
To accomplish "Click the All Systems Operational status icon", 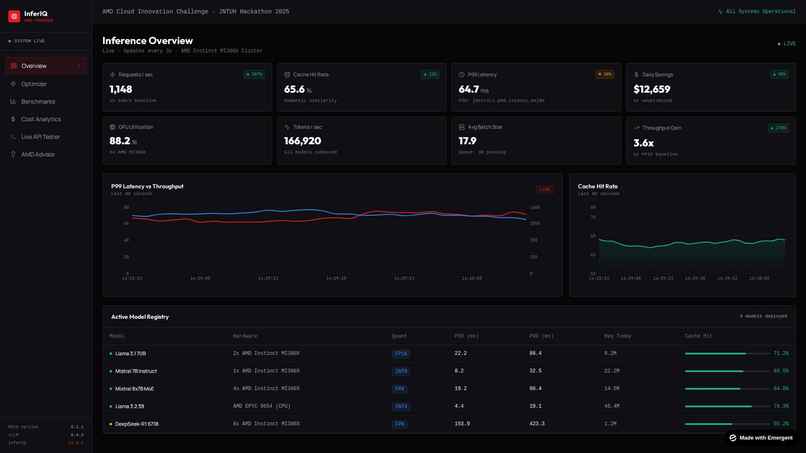I will pyautogui.click(x=720, y=11).
